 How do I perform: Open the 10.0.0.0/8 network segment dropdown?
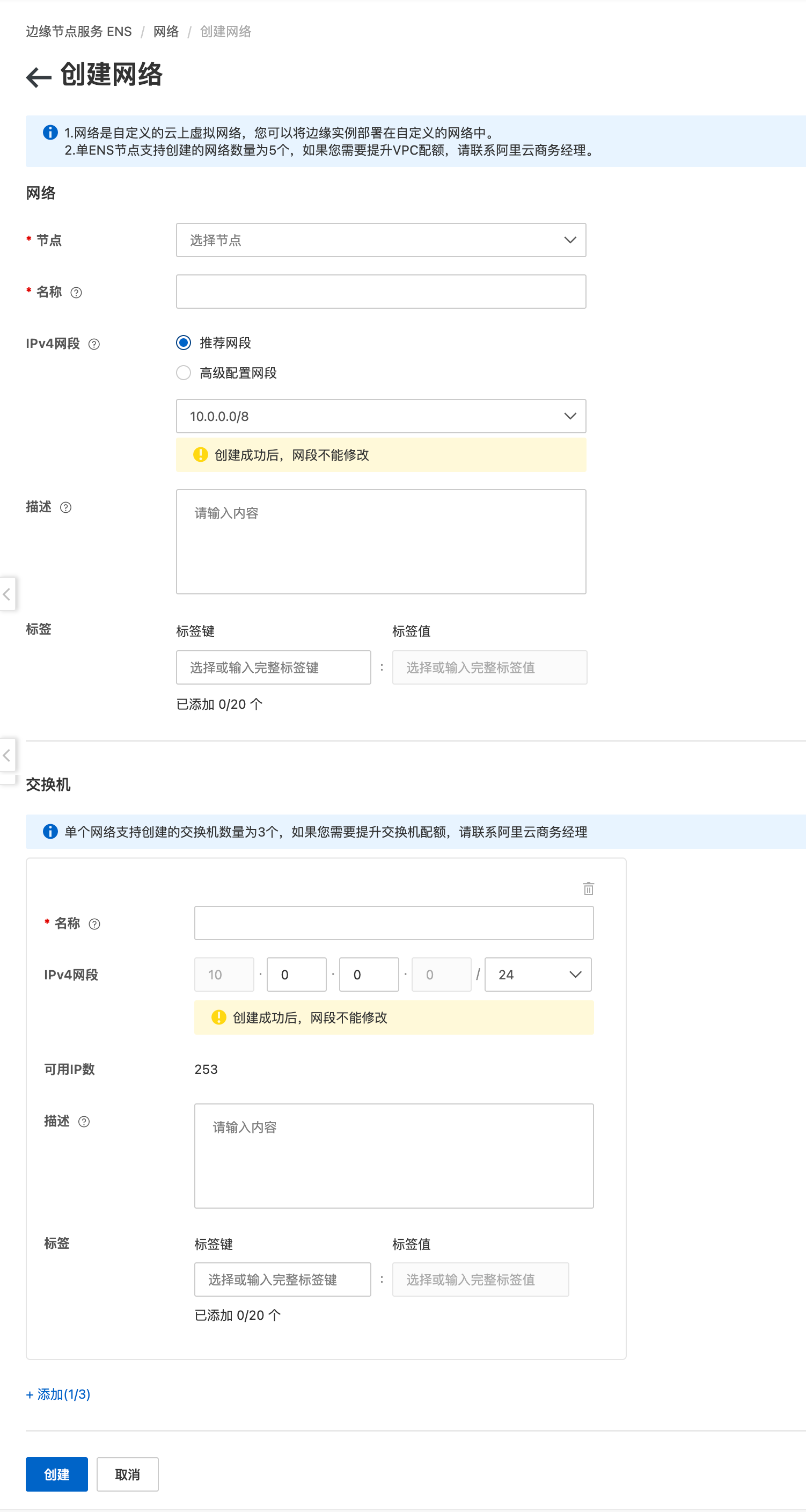(x=382, y=416)
